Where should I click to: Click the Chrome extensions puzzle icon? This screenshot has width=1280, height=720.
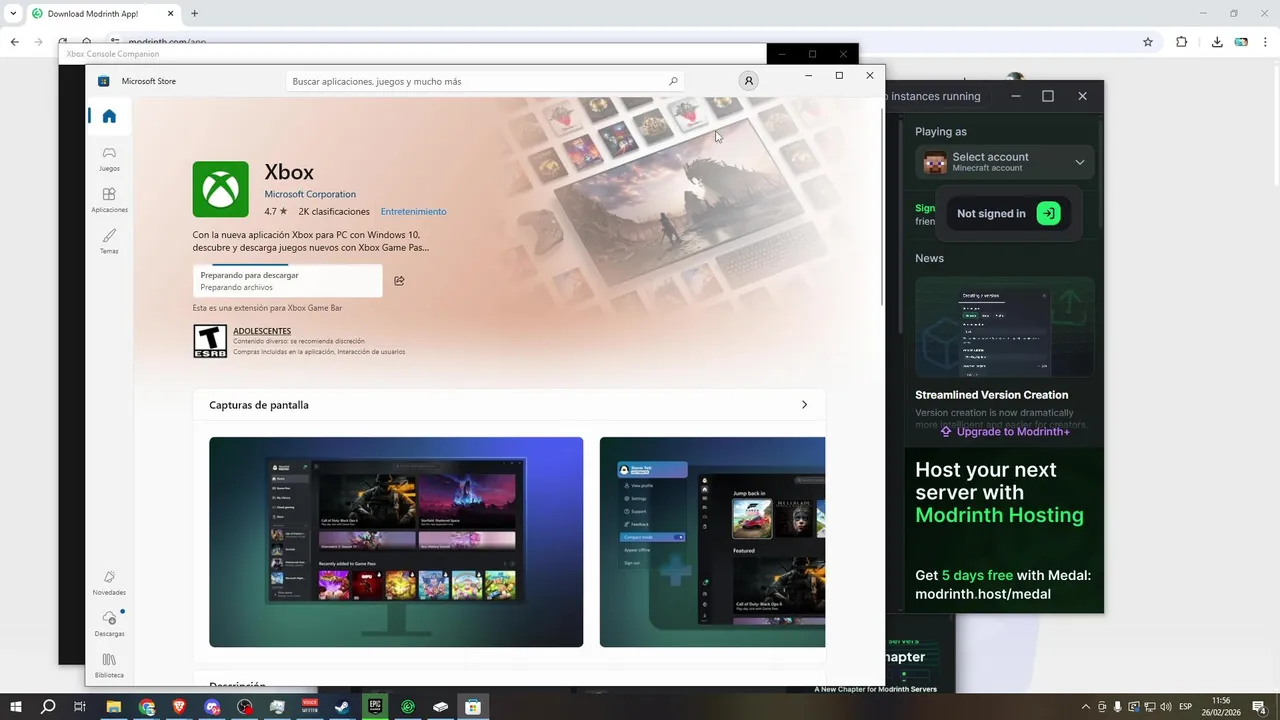point(1181,42)
